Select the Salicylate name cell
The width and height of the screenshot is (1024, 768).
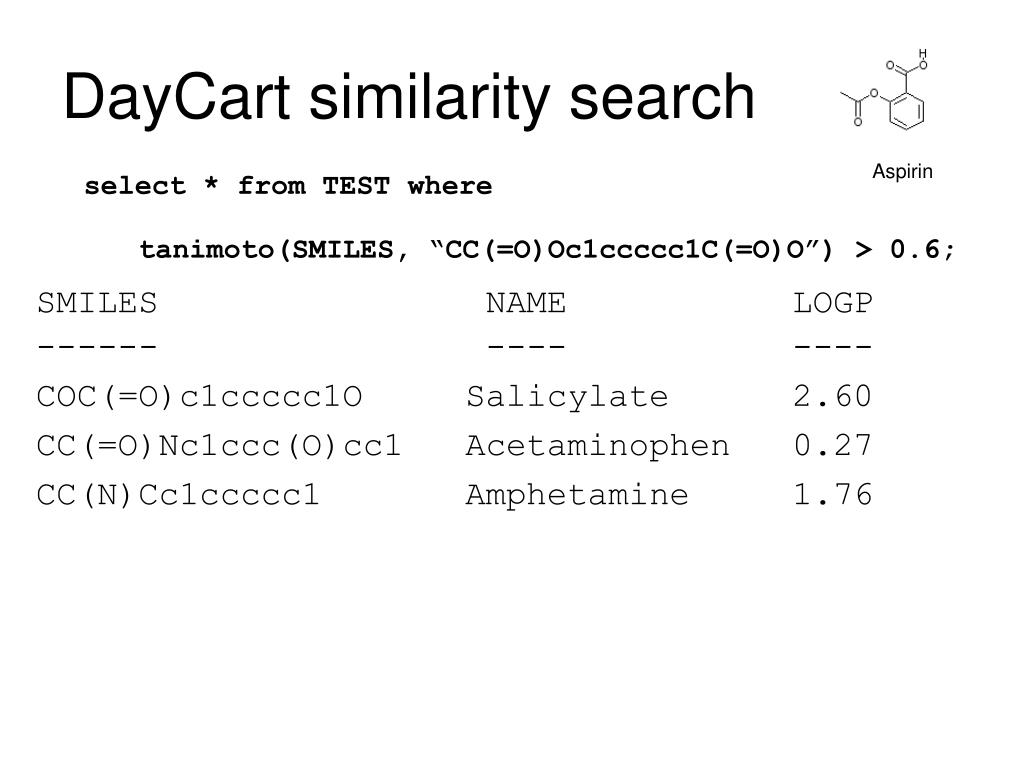[x=567, y=396]
